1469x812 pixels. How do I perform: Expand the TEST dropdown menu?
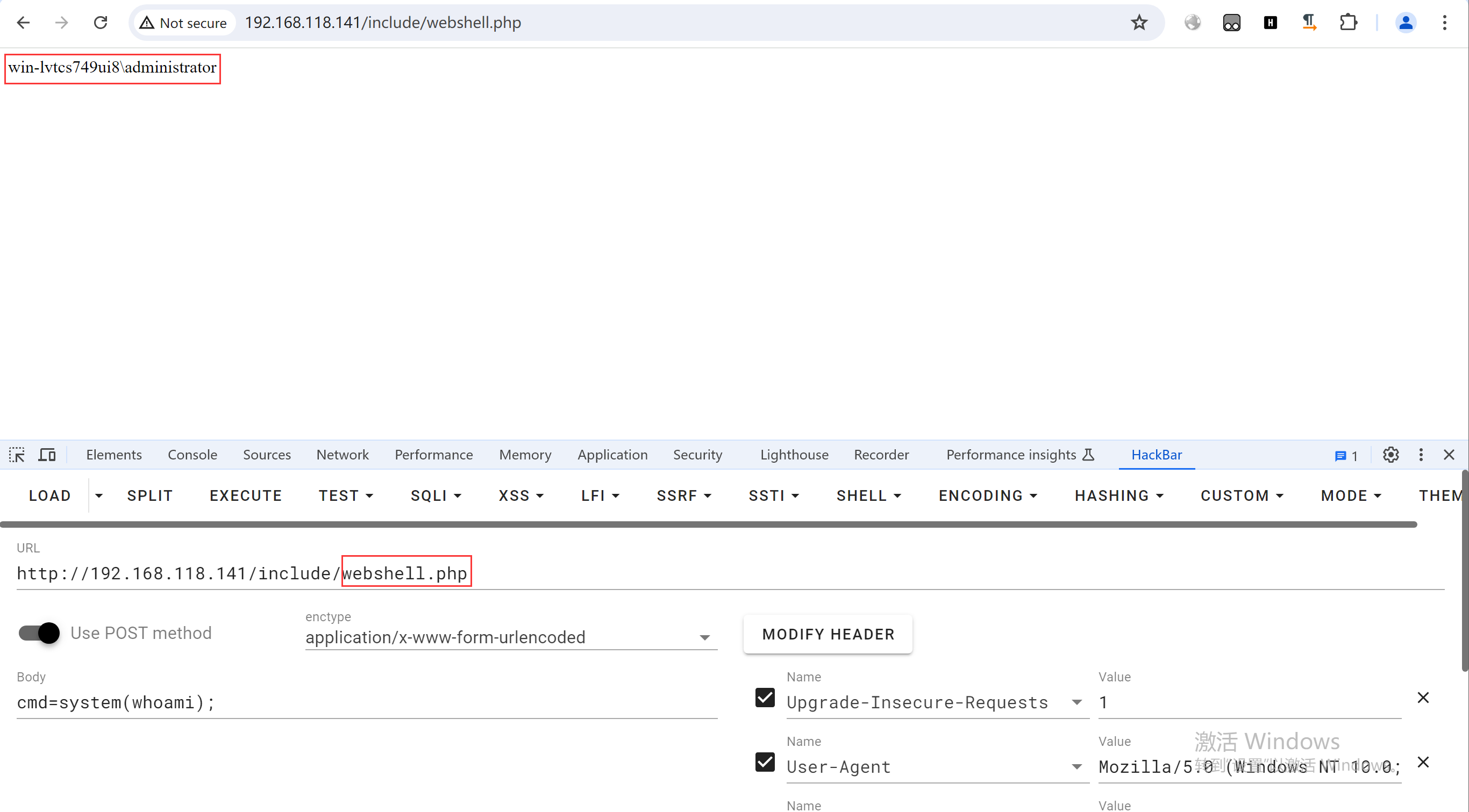click(346, 496)
